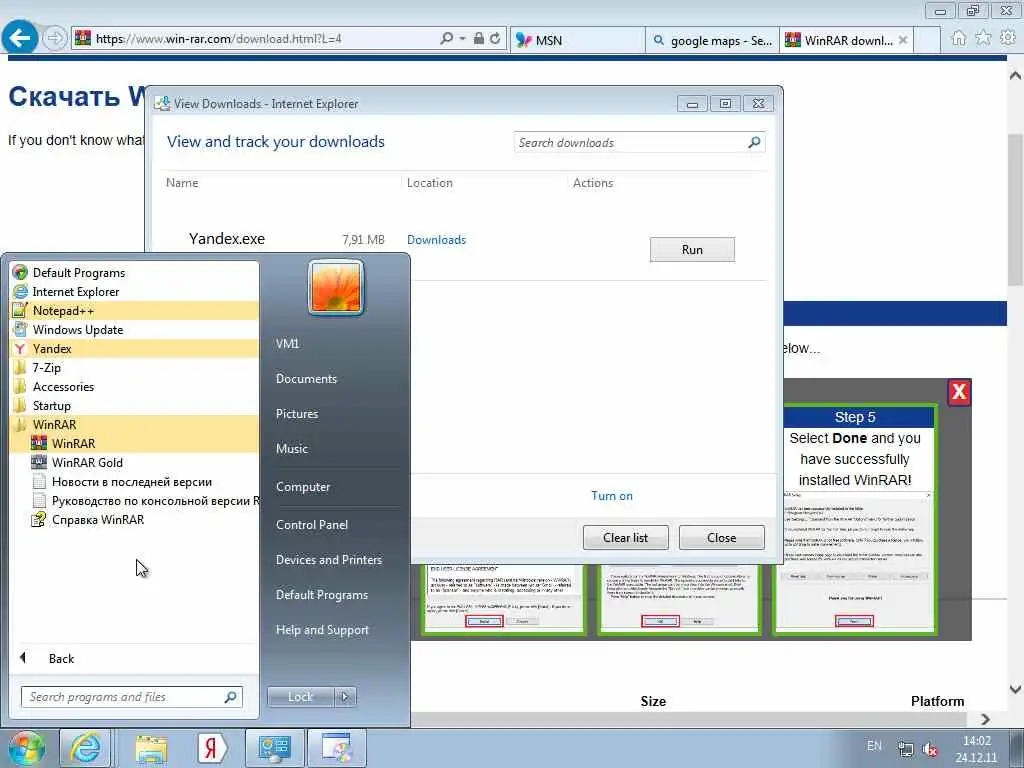The width and height of the screenshot is (1024, 768).
Task: Close the red X on install steps banner
Action: click(x=959, y=392)
